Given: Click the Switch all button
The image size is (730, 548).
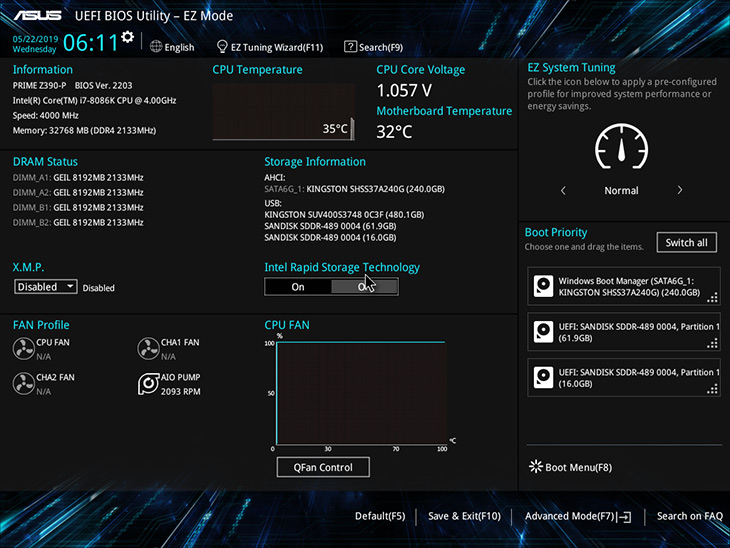Looking at the screenshot, I should click(x=686, y=243).
